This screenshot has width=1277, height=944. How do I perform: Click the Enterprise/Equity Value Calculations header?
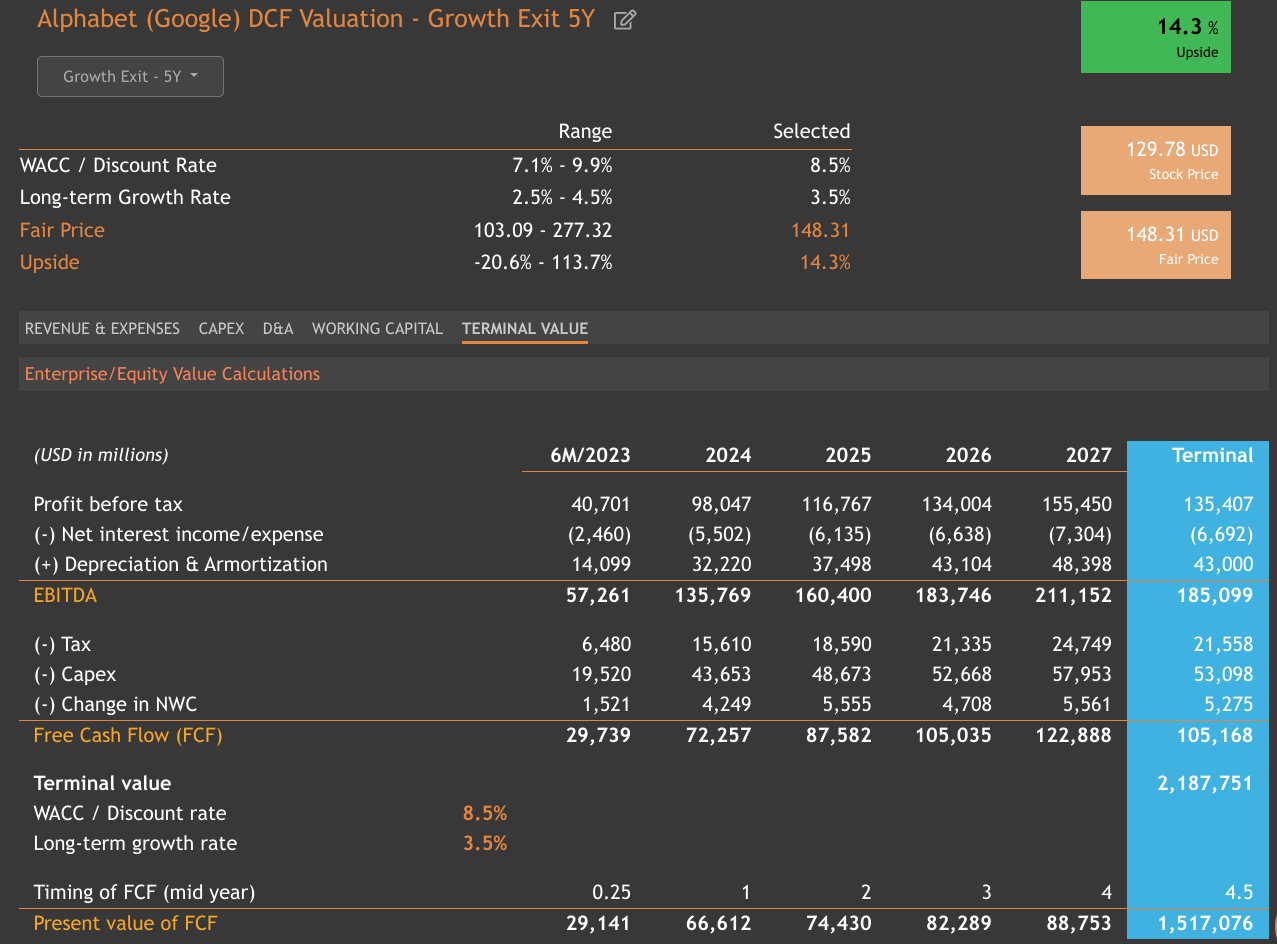pos(172,374)
